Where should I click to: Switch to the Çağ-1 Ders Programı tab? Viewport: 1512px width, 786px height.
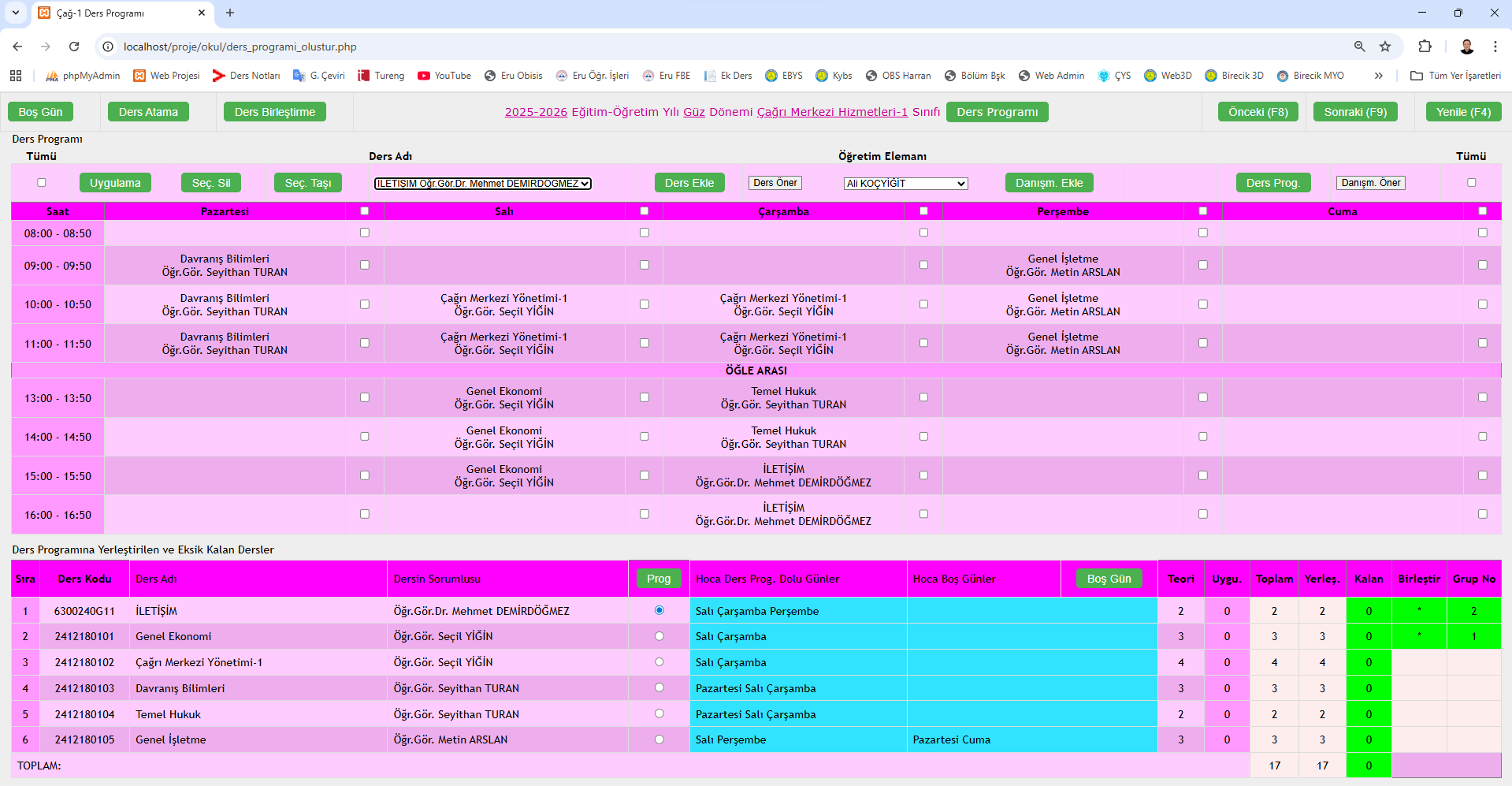click(x=118, y=13)
